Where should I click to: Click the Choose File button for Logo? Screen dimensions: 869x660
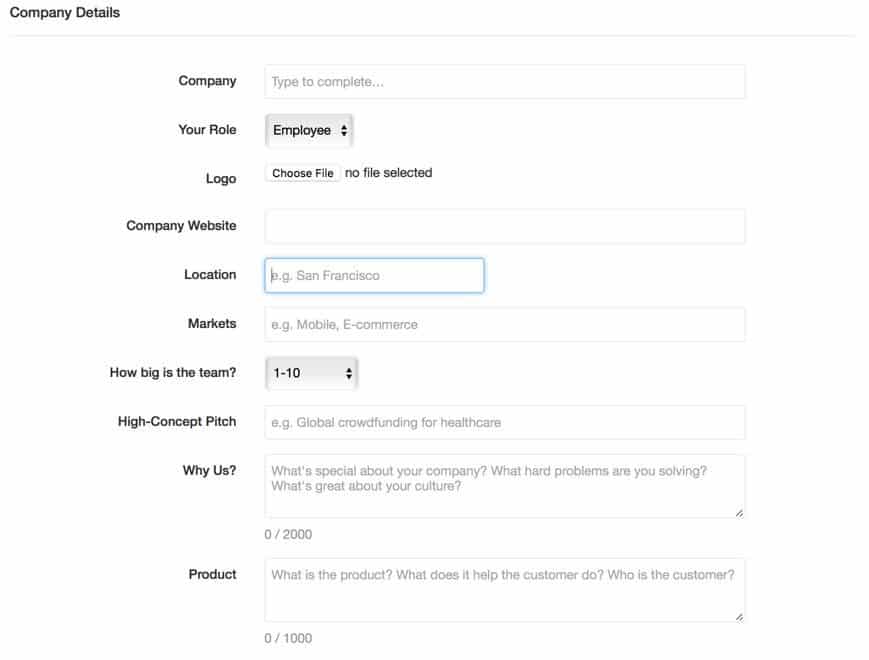pos(303,173)
